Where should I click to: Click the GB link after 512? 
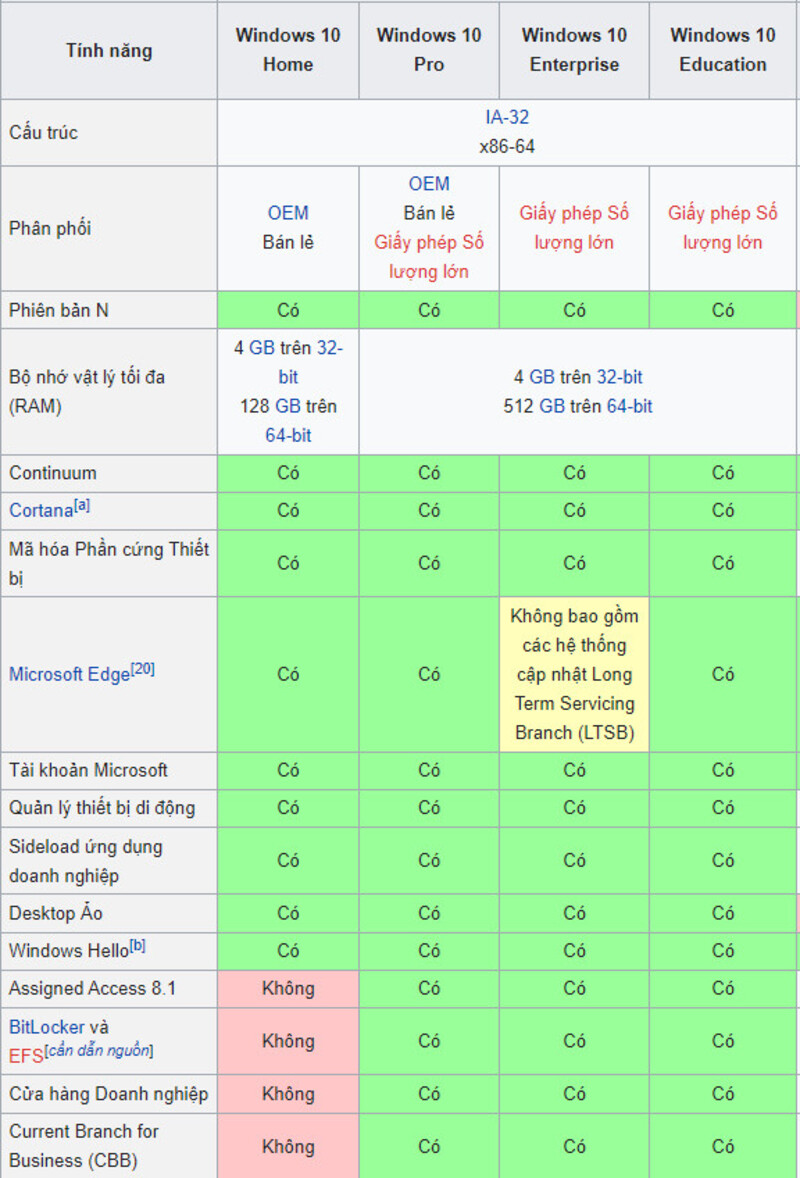pos(552,406)
